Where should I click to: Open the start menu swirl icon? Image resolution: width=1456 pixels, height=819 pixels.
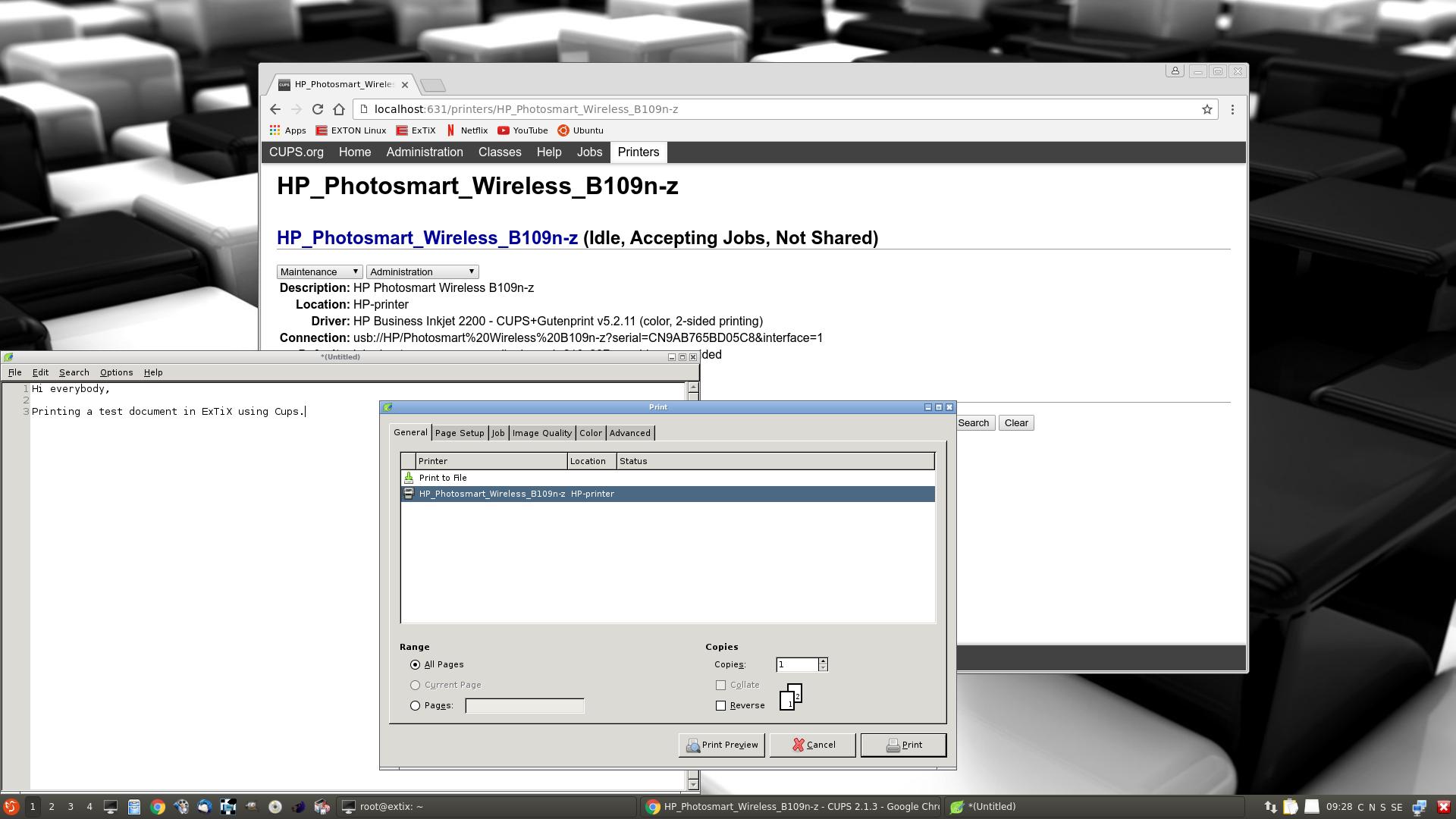click(x=11, y=807)
